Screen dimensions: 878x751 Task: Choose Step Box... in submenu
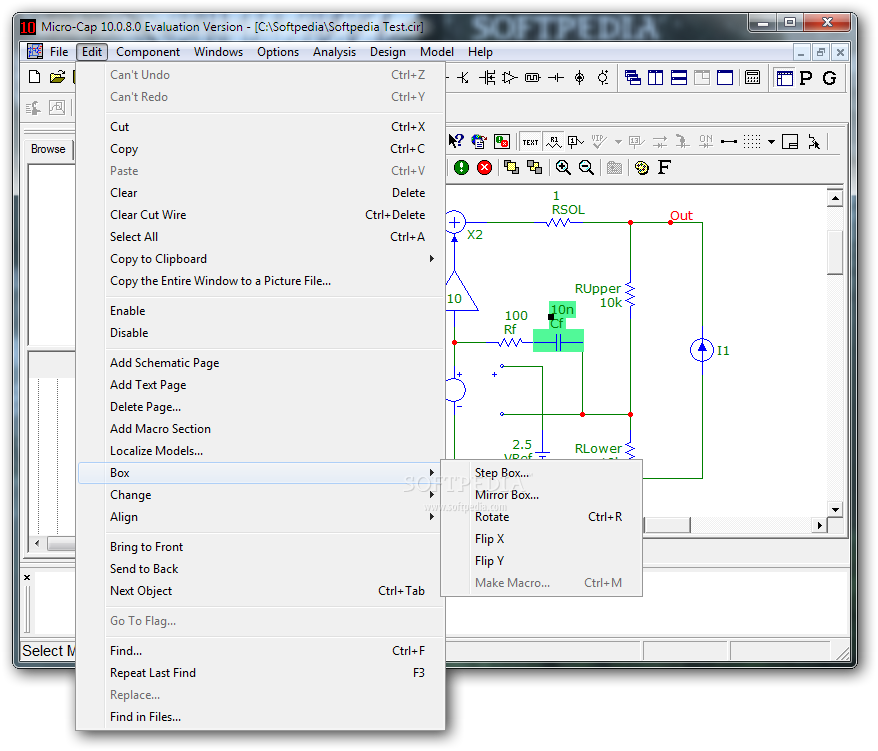point(541,473)
